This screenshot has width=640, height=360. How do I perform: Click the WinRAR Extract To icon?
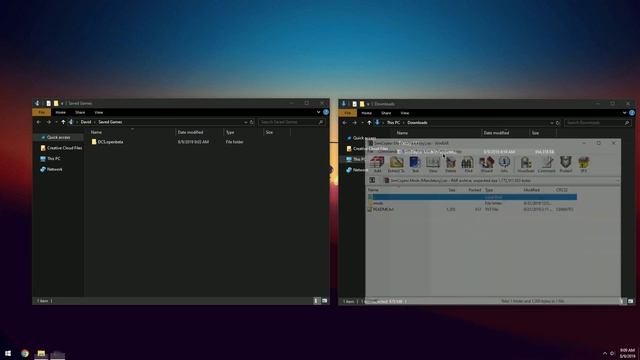pos(396,164)
